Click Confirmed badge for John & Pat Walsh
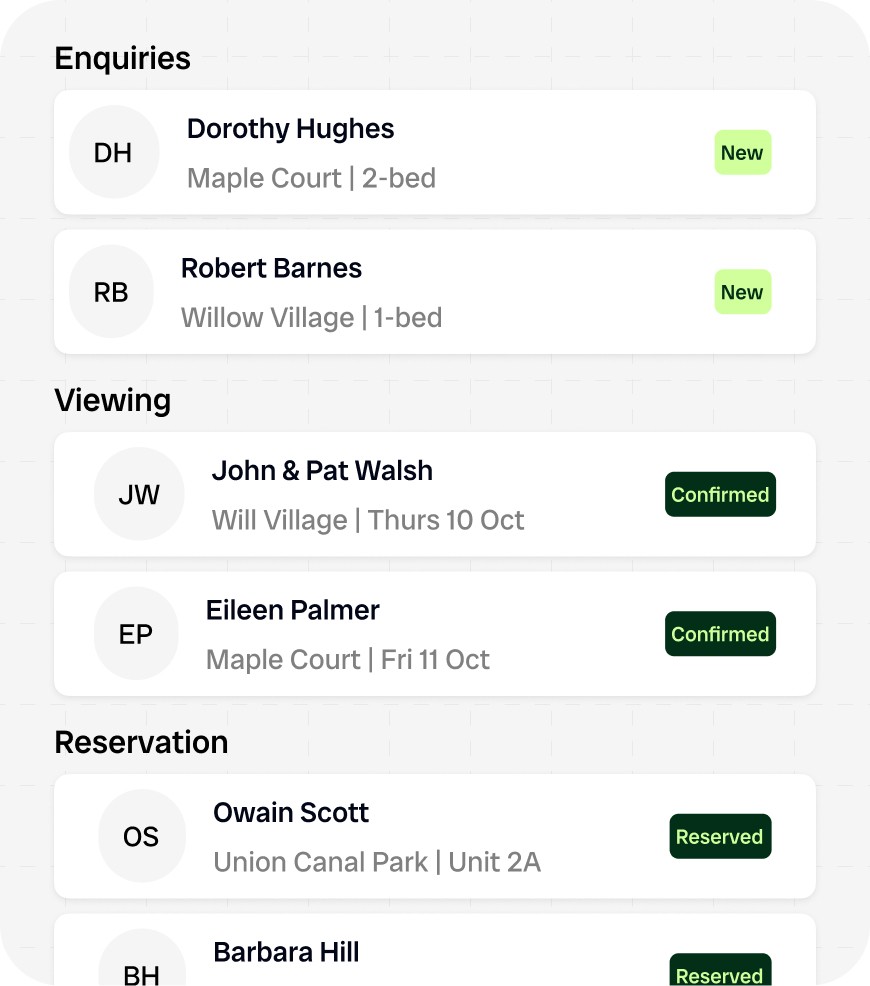Image resolution: width=870 pixels, height=986 pixels. point(720,494)
